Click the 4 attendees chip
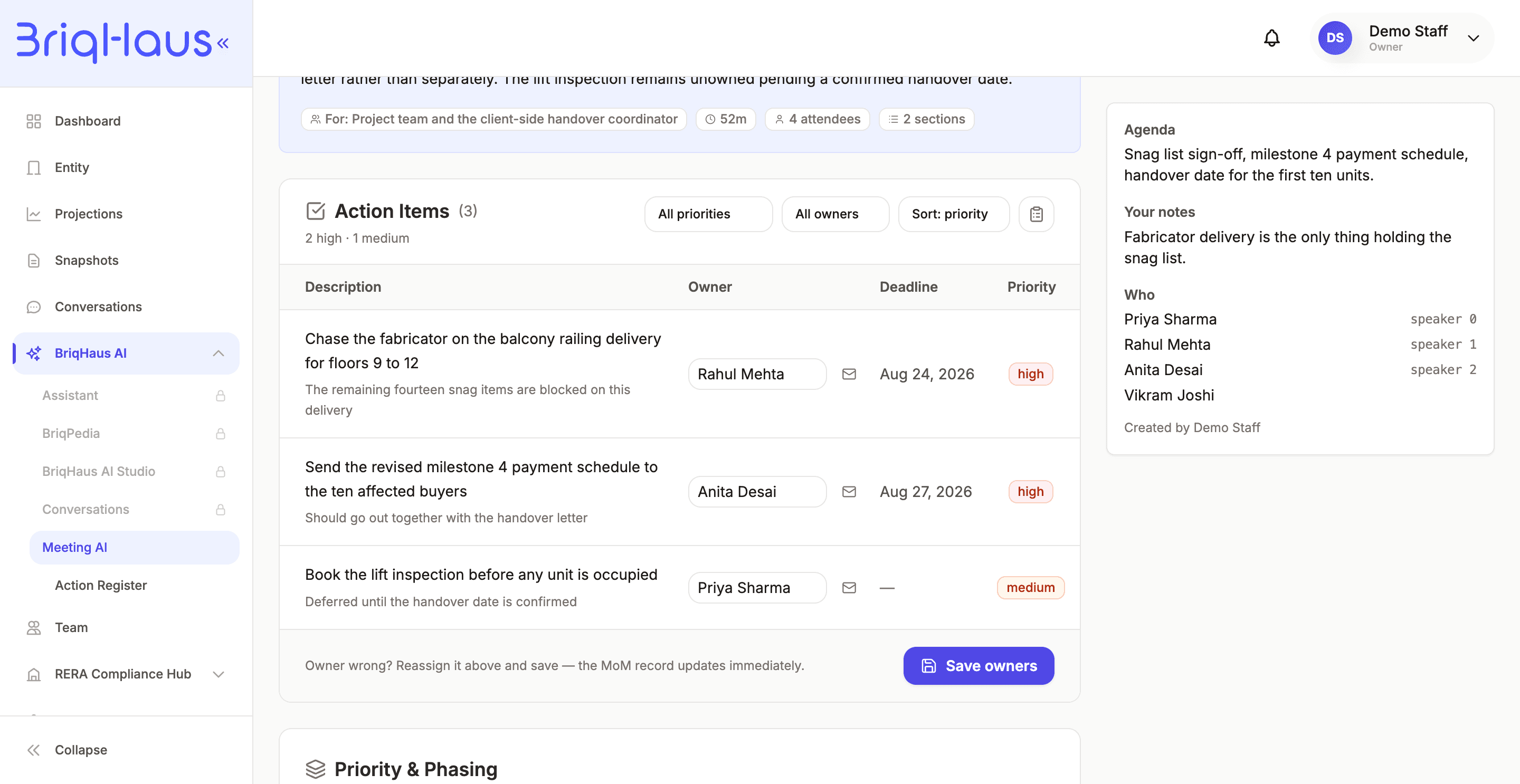 [817, 119]
